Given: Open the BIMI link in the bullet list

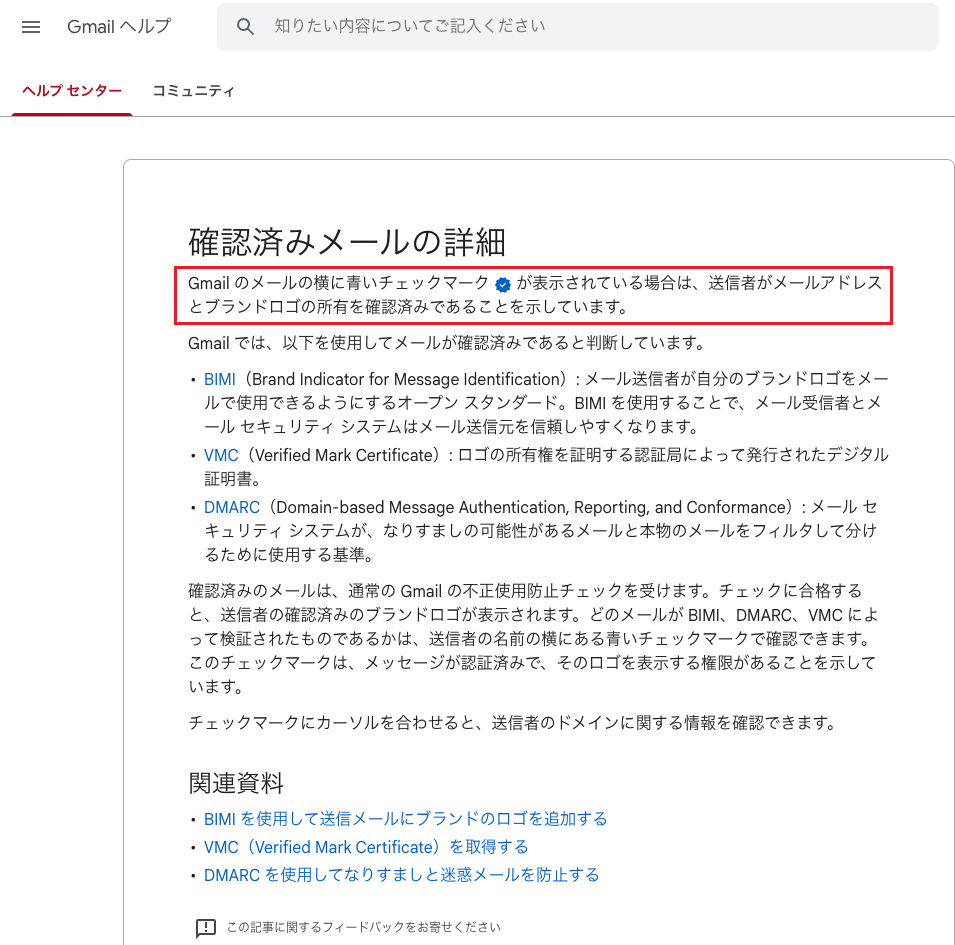Looking at the screenshot, I should (x=221, y=380).
